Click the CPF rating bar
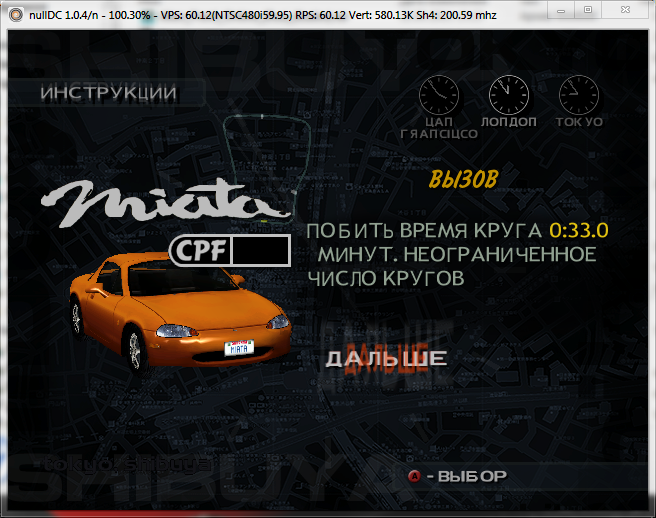 coord(230,251)
